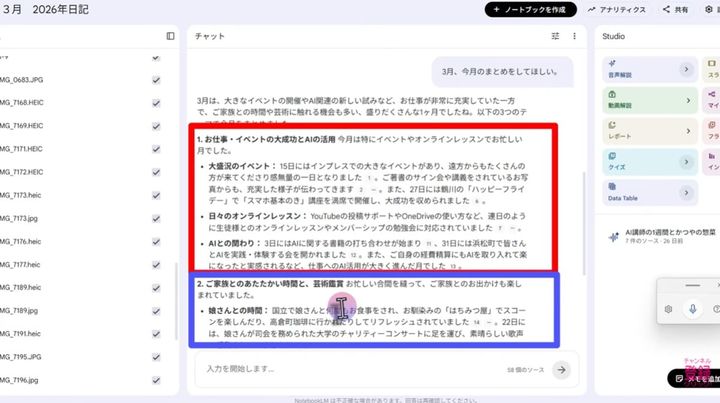Image resolution: width=720 pixels, height=403 pixels.
Task: Select the MG_7191.heic source name
Action: pyautogui.click(x=21, y=334)
